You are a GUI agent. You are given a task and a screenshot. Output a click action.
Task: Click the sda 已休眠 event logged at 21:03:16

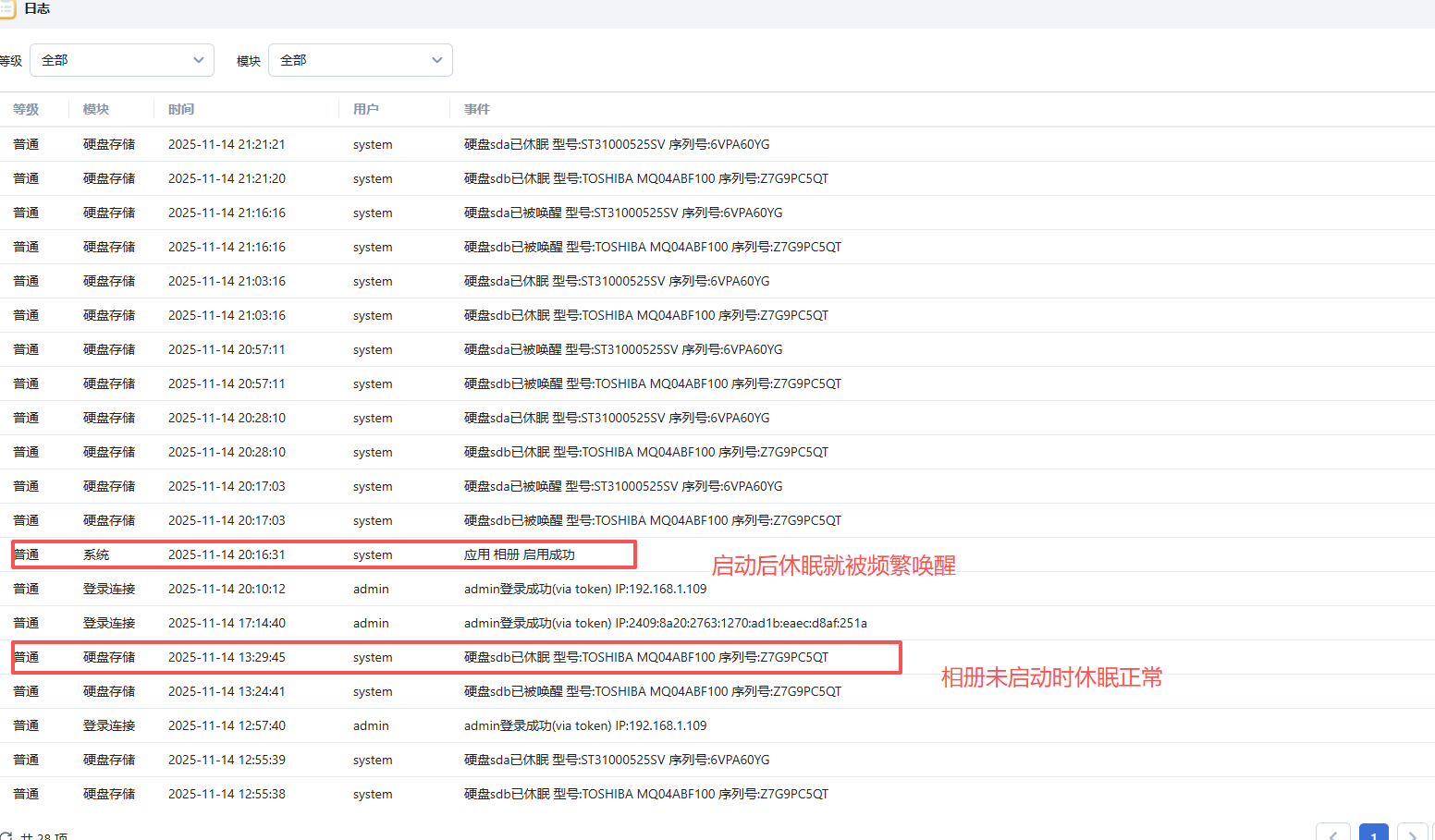click(x=617, y=281)
